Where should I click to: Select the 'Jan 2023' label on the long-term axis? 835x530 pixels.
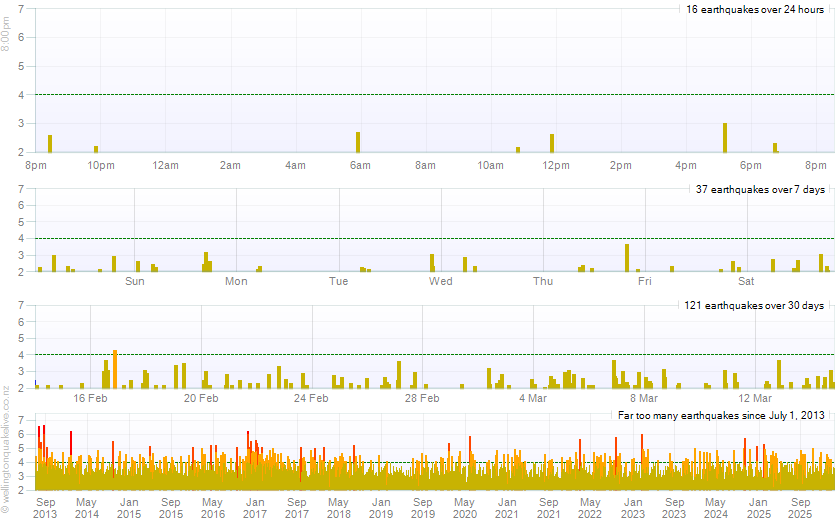[633, 507]
